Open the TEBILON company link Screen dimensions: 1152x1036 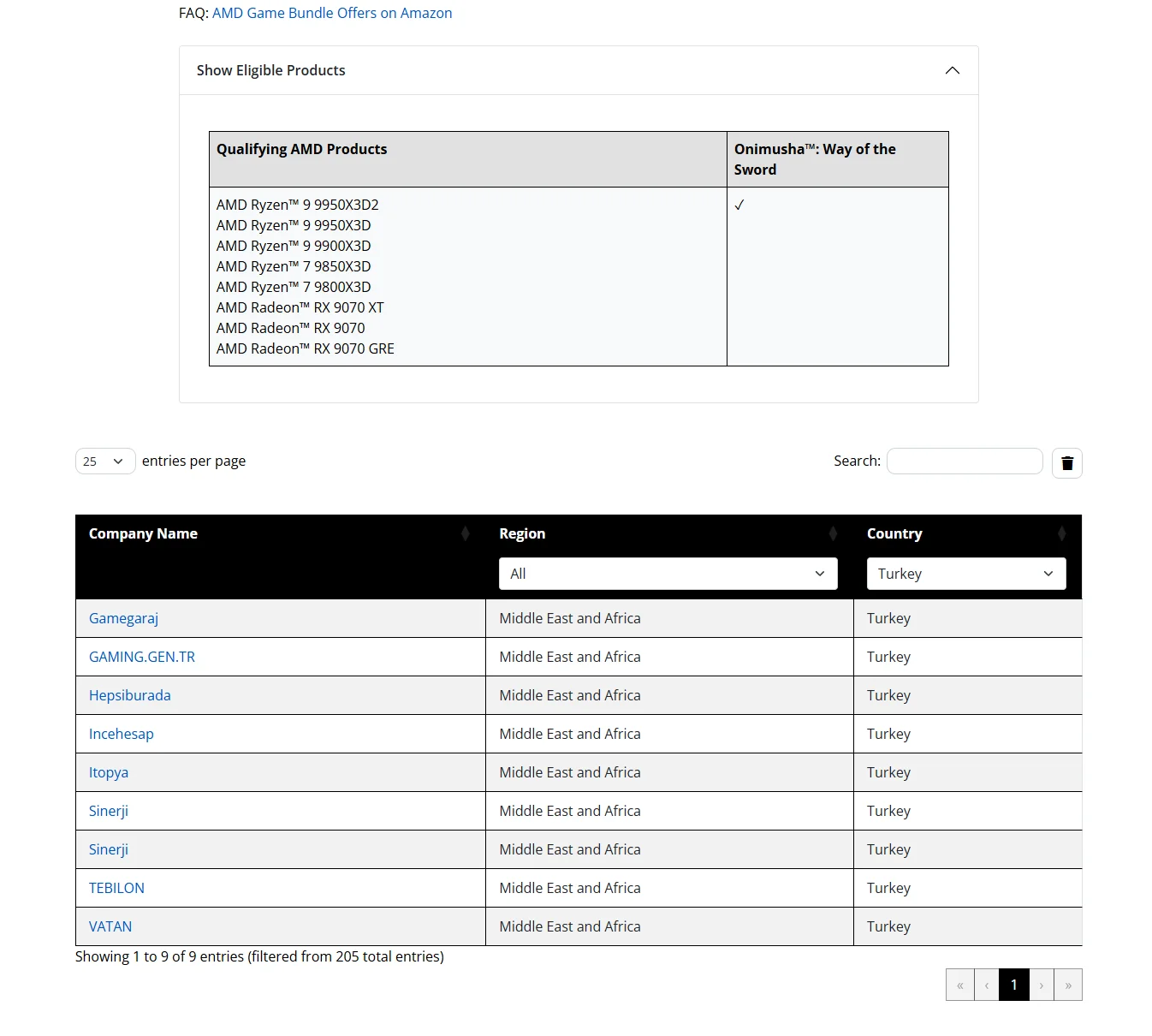(x=116, y=888)
